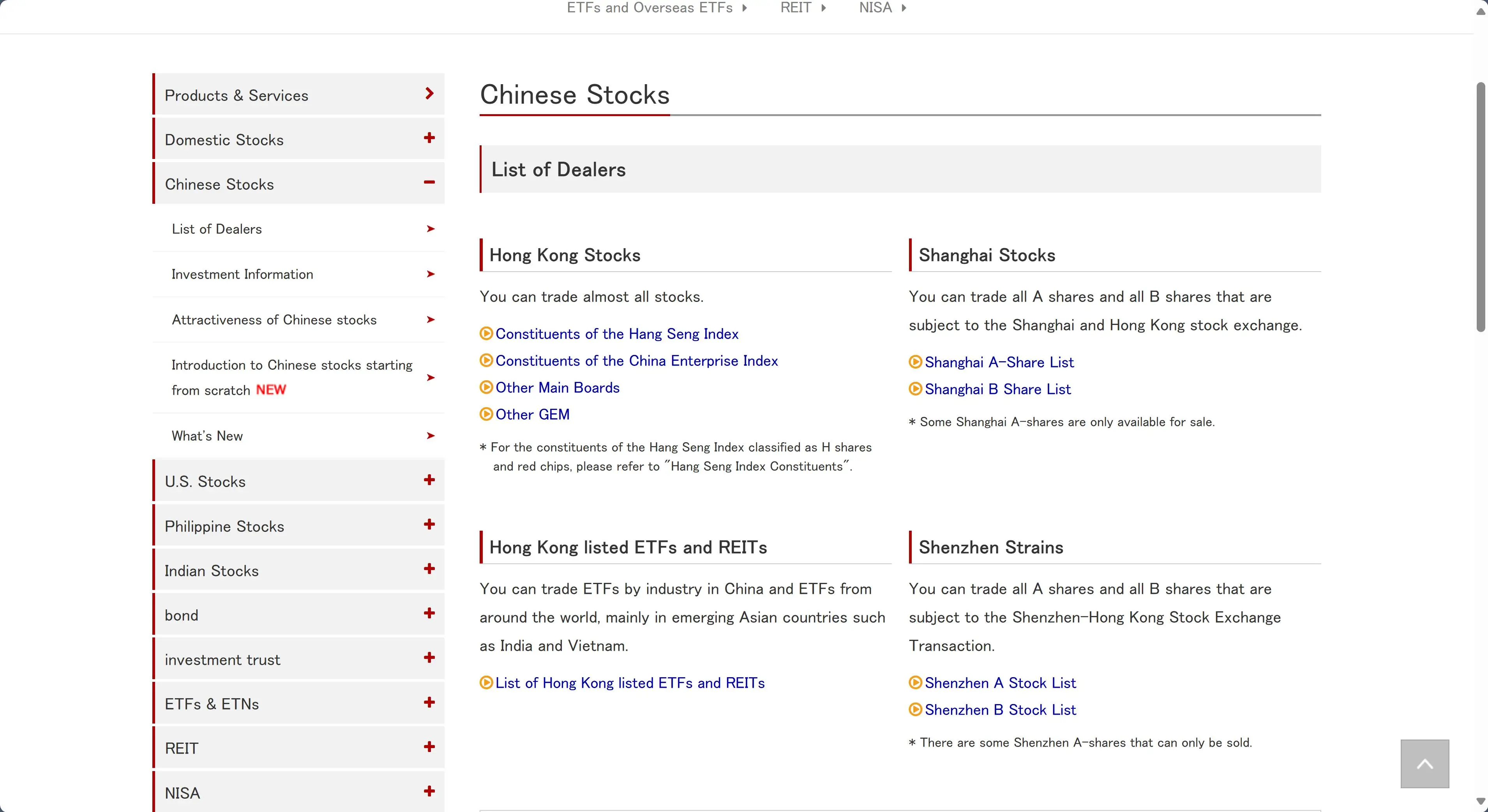This screenshot has height=812, width=1488.
Task: Open Other Main Boards link
Action: [x=558, y=388]
